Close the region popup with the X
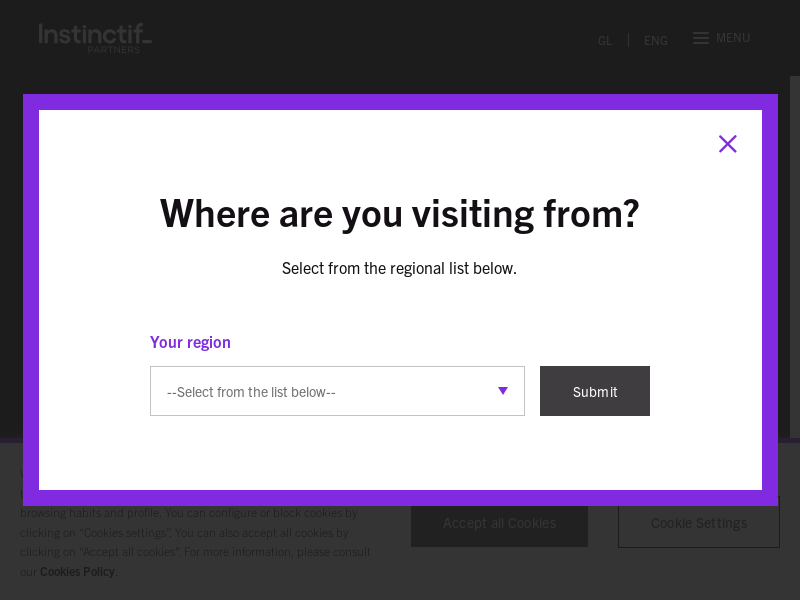Screen dimensions: 800x600 tap(727, 144)
